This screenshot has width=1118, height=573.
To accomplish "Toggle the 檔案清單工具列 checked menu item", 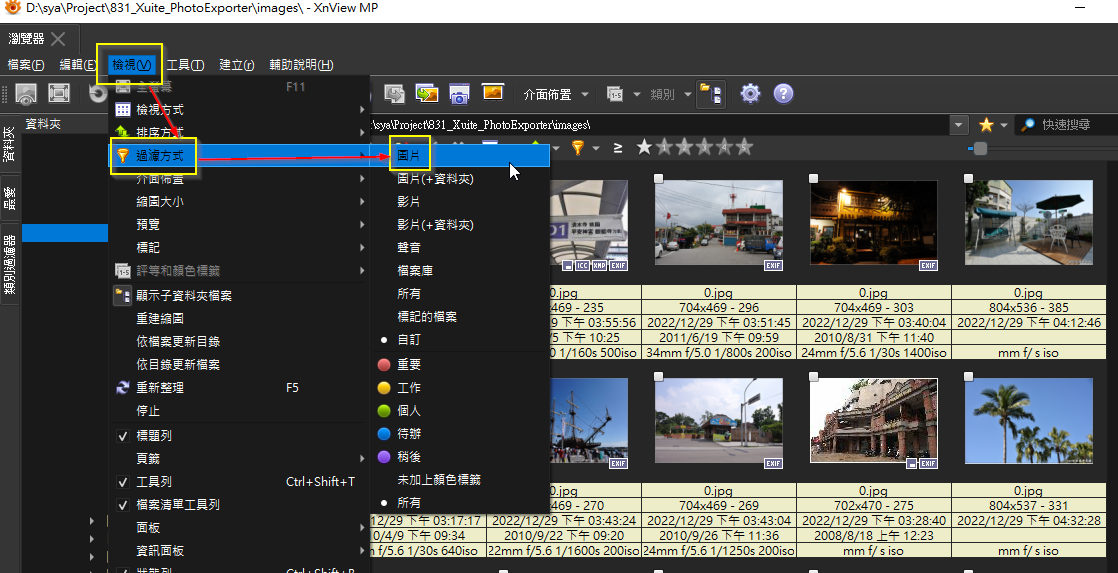I will 239,505.
